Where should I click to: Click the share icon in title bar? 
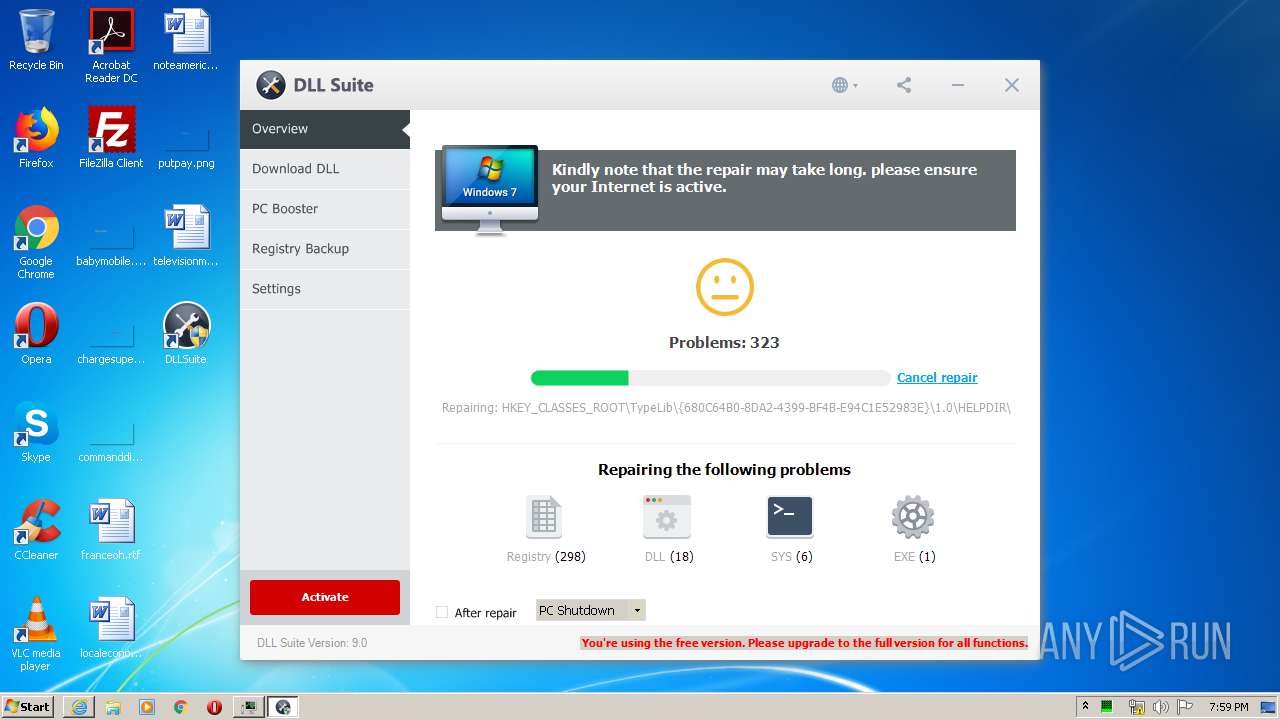904,85
